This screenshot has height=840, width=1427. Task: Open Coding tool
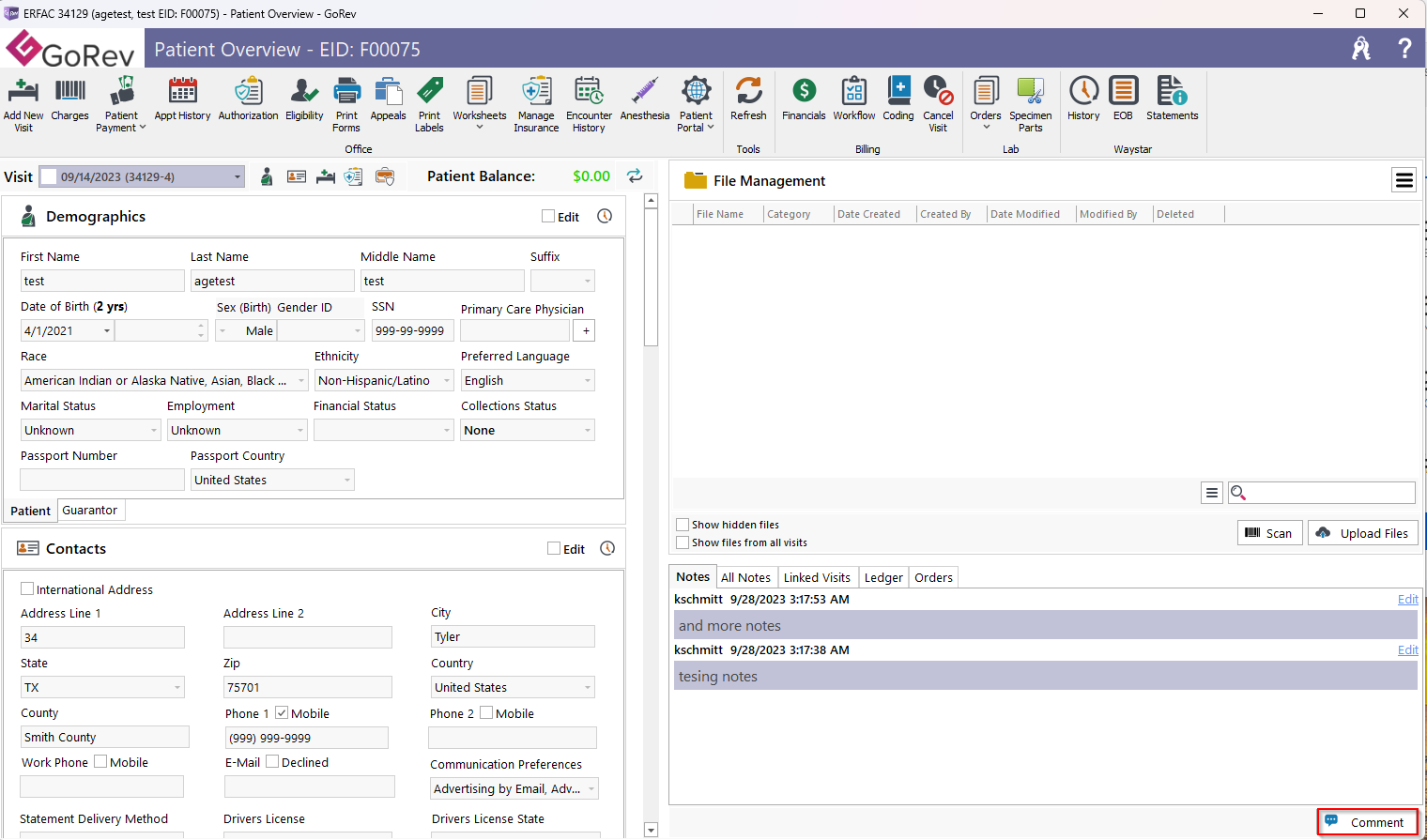point(898,99)
